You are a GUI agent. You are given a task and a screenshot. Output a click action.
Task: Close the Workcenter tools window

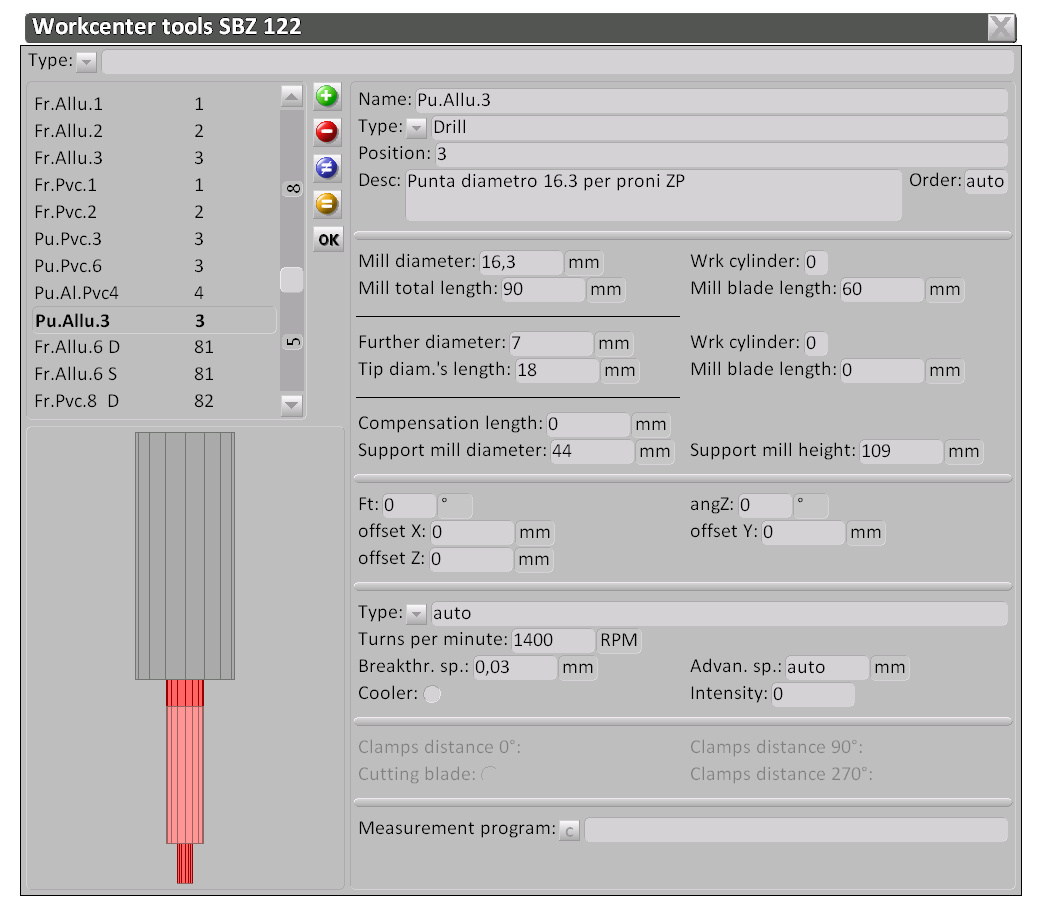pos(1001,27)
